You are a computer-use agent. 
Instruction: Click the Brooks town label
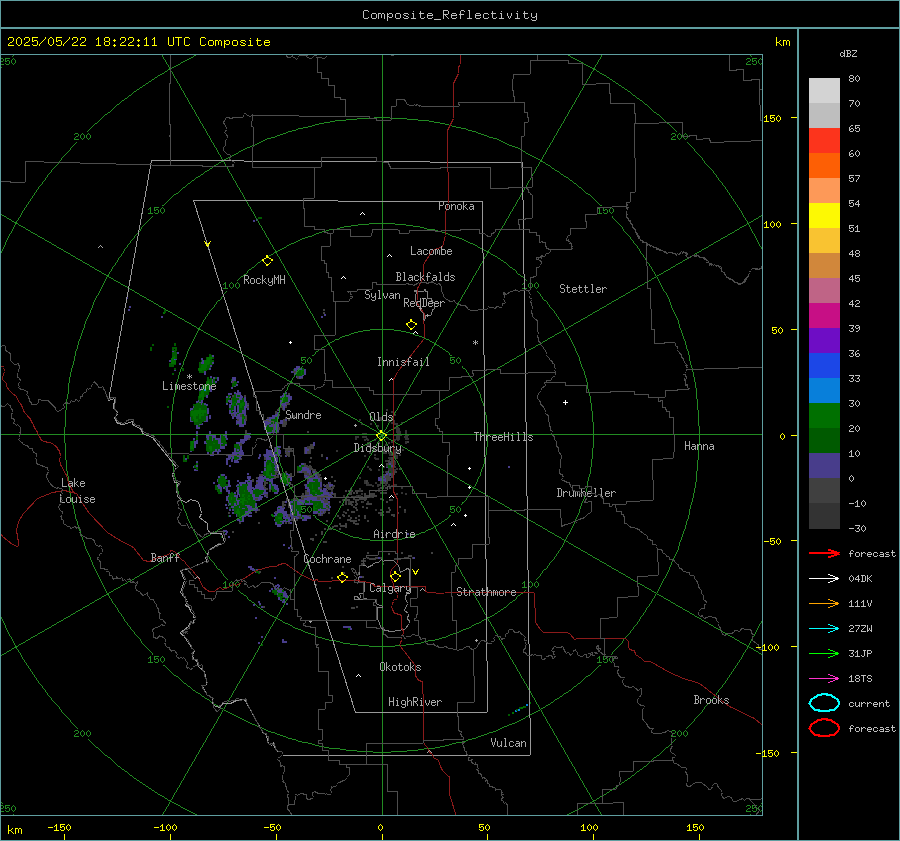click(711, 700)
